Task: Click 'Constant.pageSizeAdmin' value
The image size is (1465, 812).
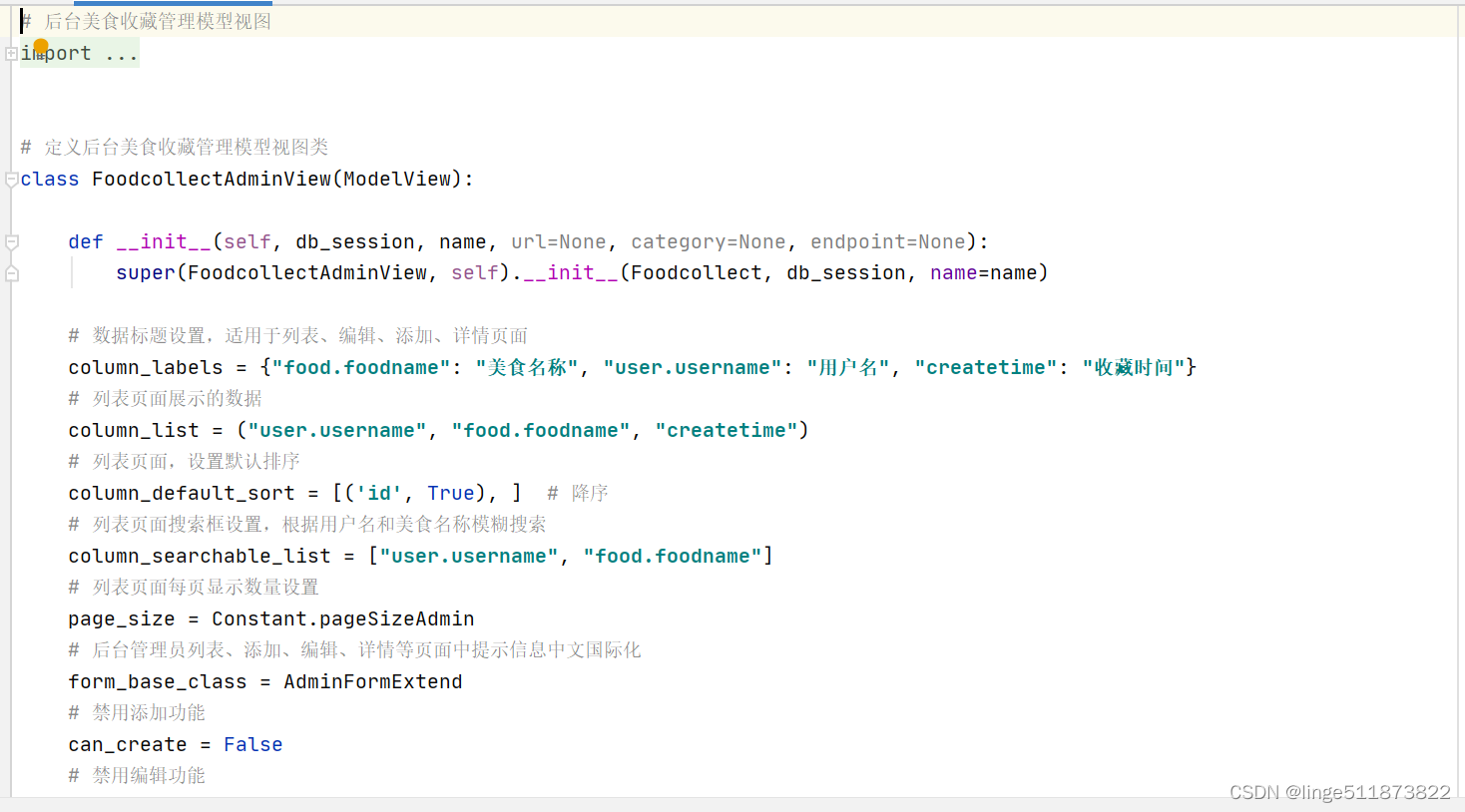Action: [x=343, y=619]
